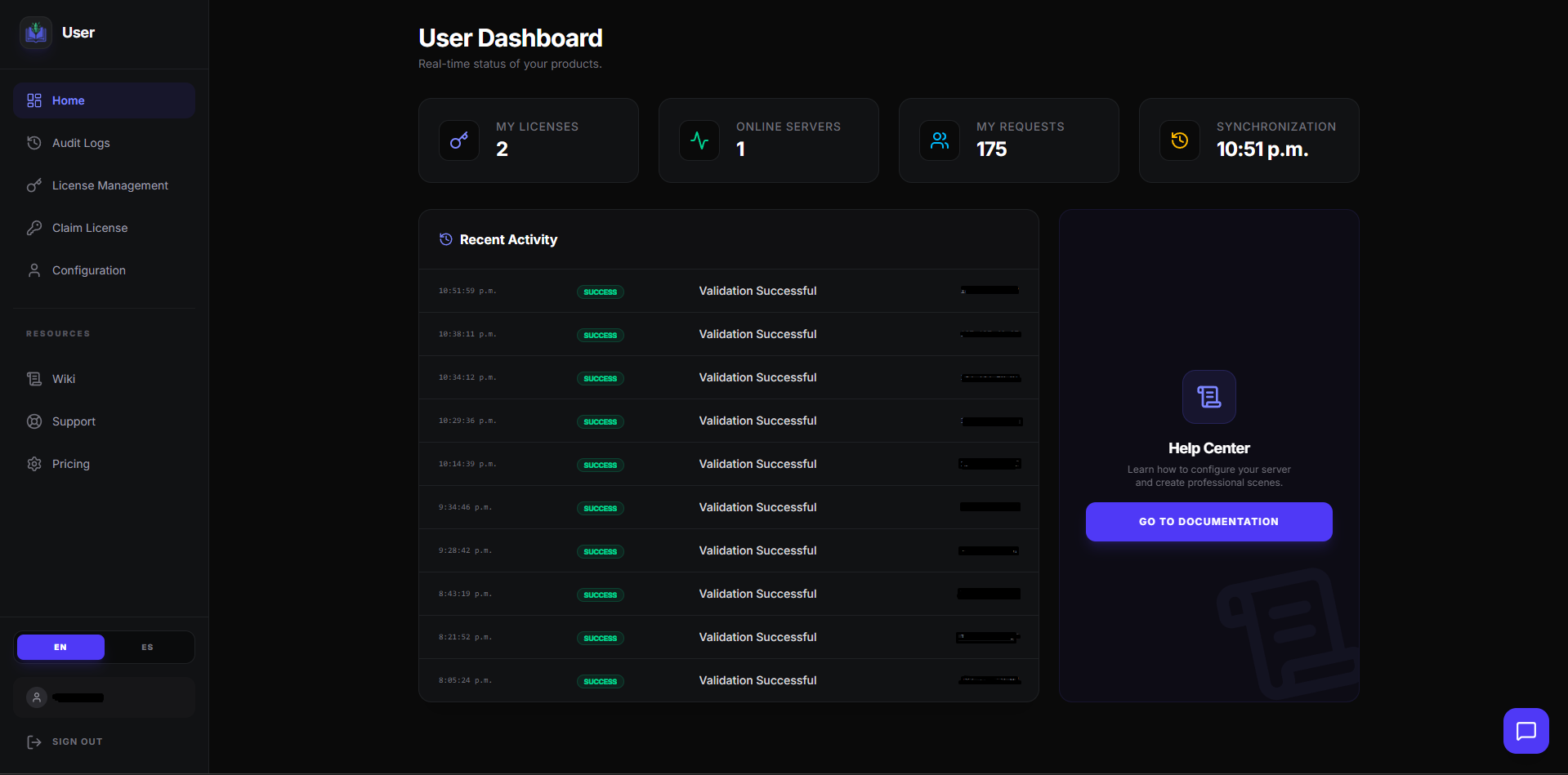This screenshot has width=1568, height=775.
Task: Click the License Management key icon
Action: [x=34, y=185]
